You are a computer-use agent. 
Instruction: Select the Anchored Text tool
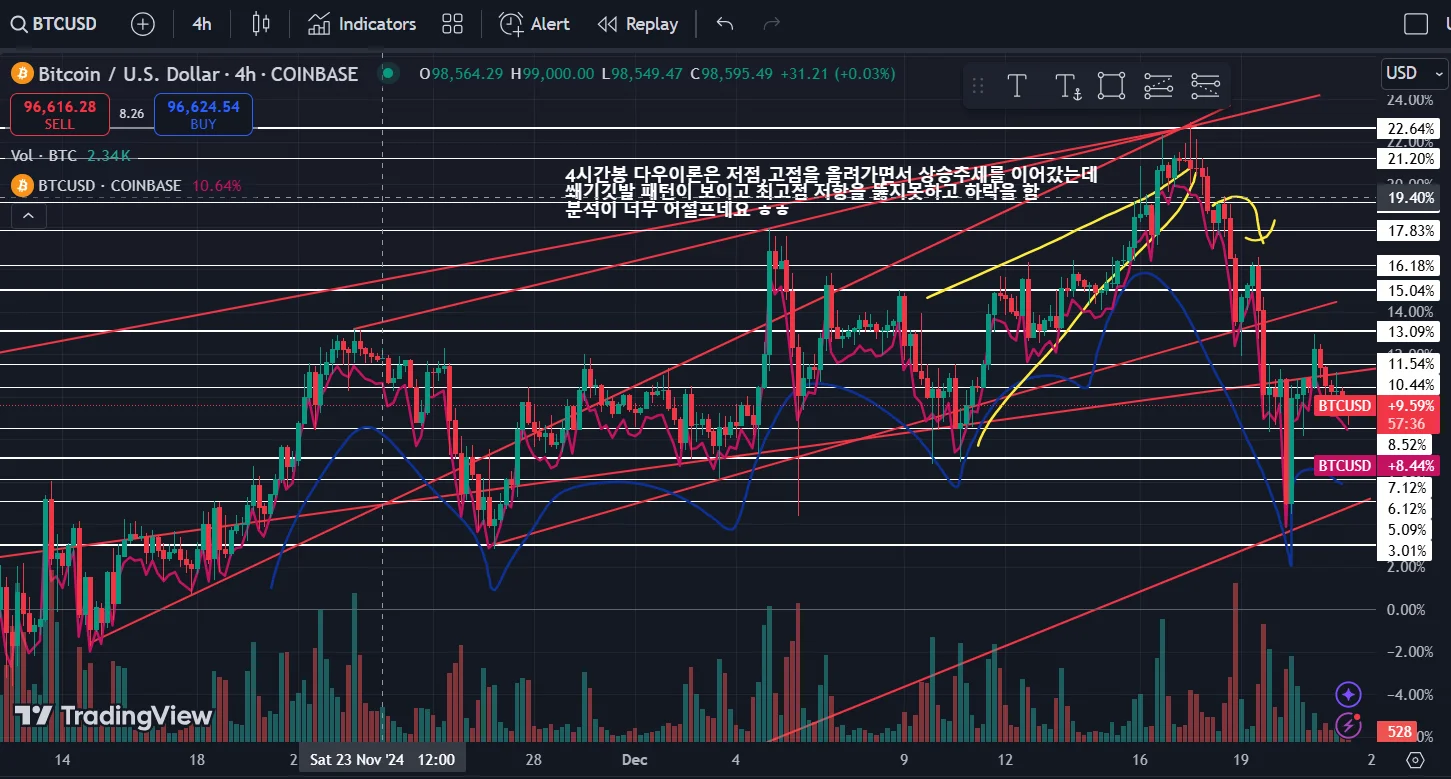(x=1068, y=86)
